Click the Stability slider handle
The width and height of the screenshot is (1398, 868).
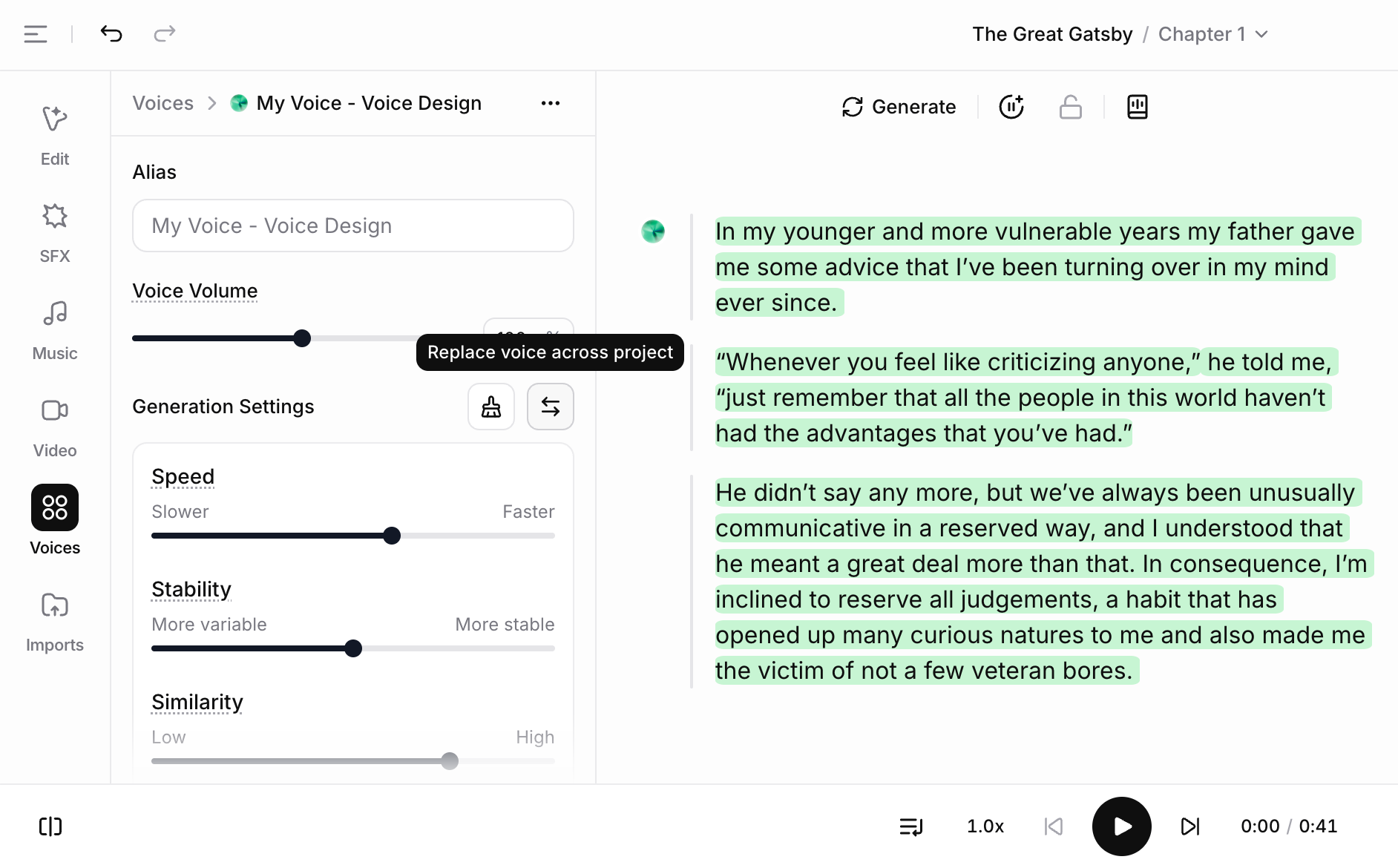click(x=353, y=648)
